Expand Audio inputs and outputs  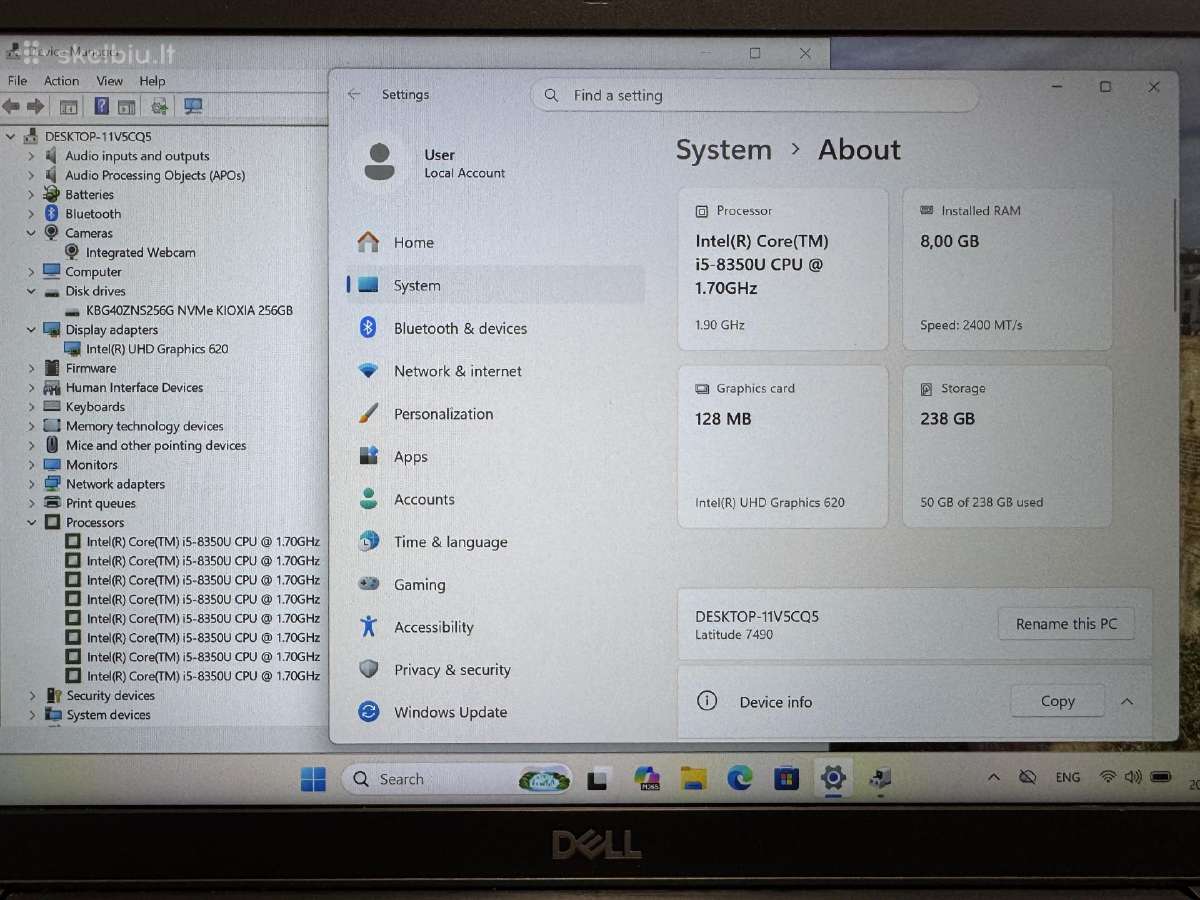31,156
